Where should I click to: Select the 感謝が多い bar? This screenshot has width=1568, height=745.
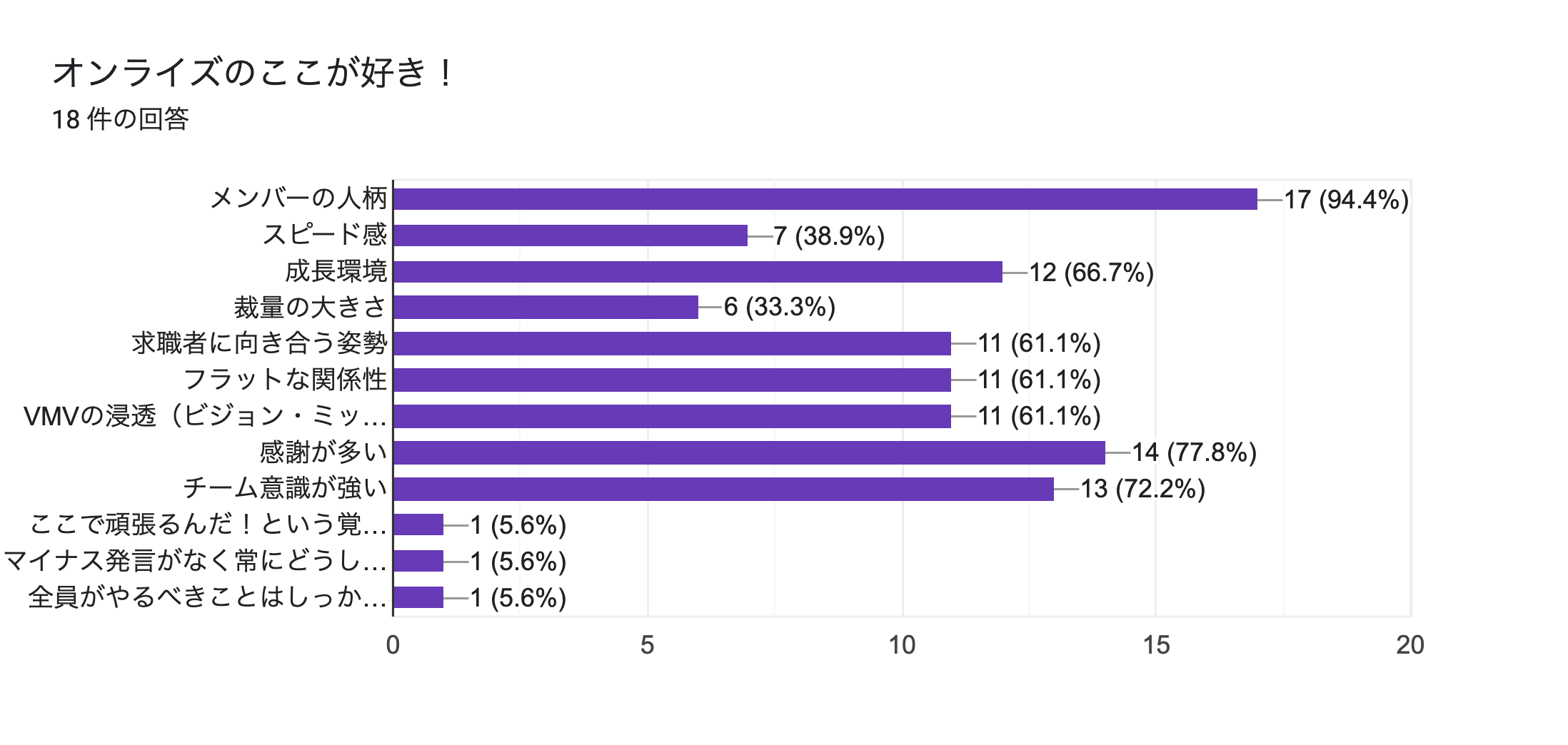pos(750,452)
